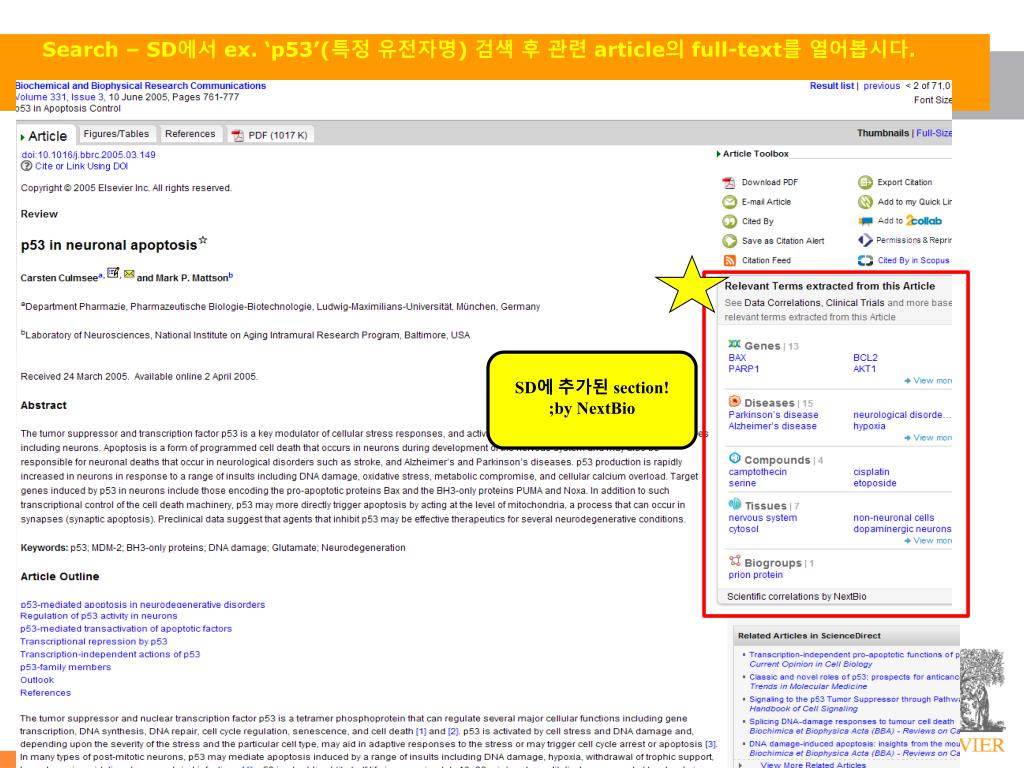Click the cytosol tissue link

coord(744,529)
